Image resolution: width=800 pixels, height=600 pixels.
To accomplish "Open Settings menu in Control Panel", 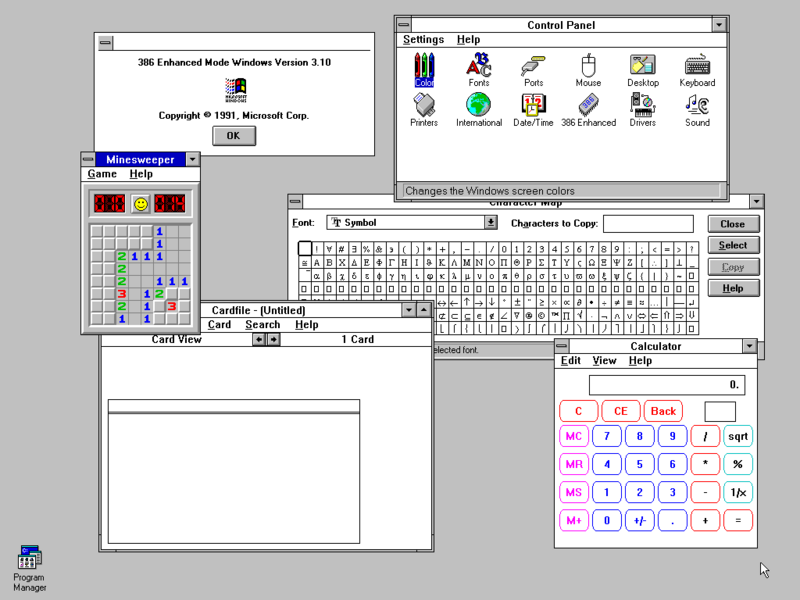I will [423, 39].
